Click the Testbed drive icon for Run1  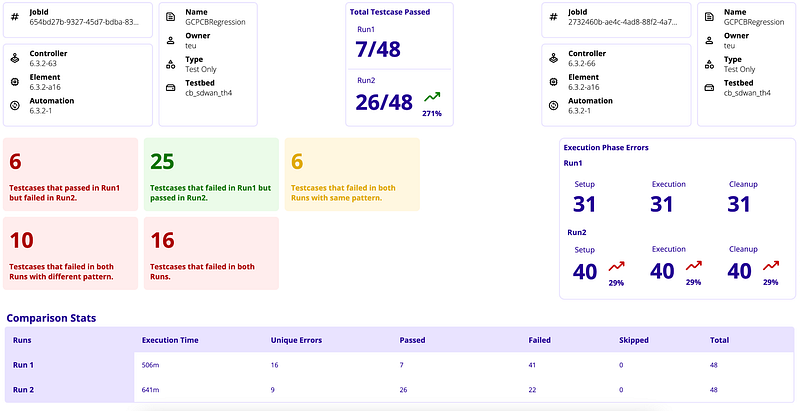[171, 88]
